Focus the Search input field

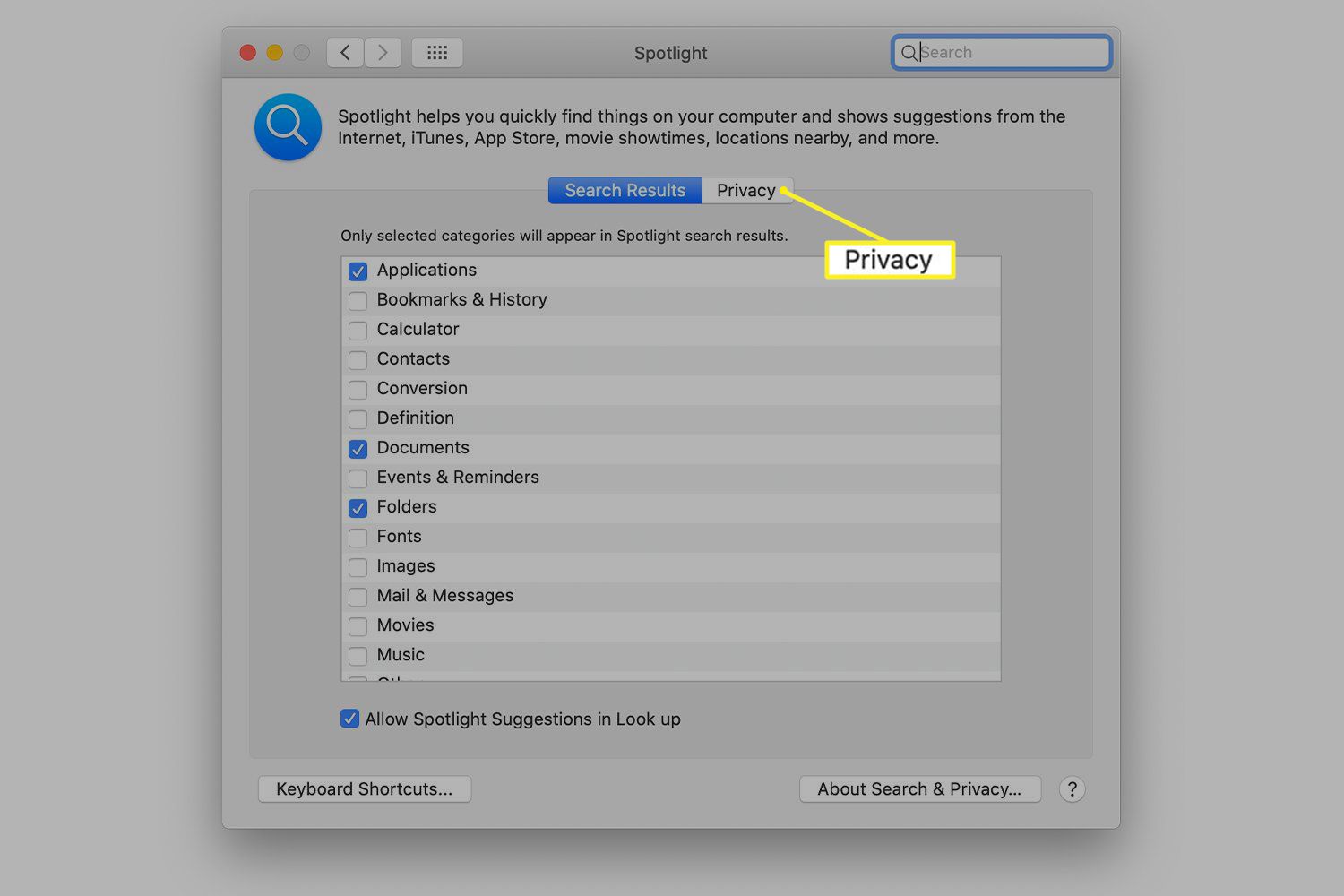point(1002,53)
